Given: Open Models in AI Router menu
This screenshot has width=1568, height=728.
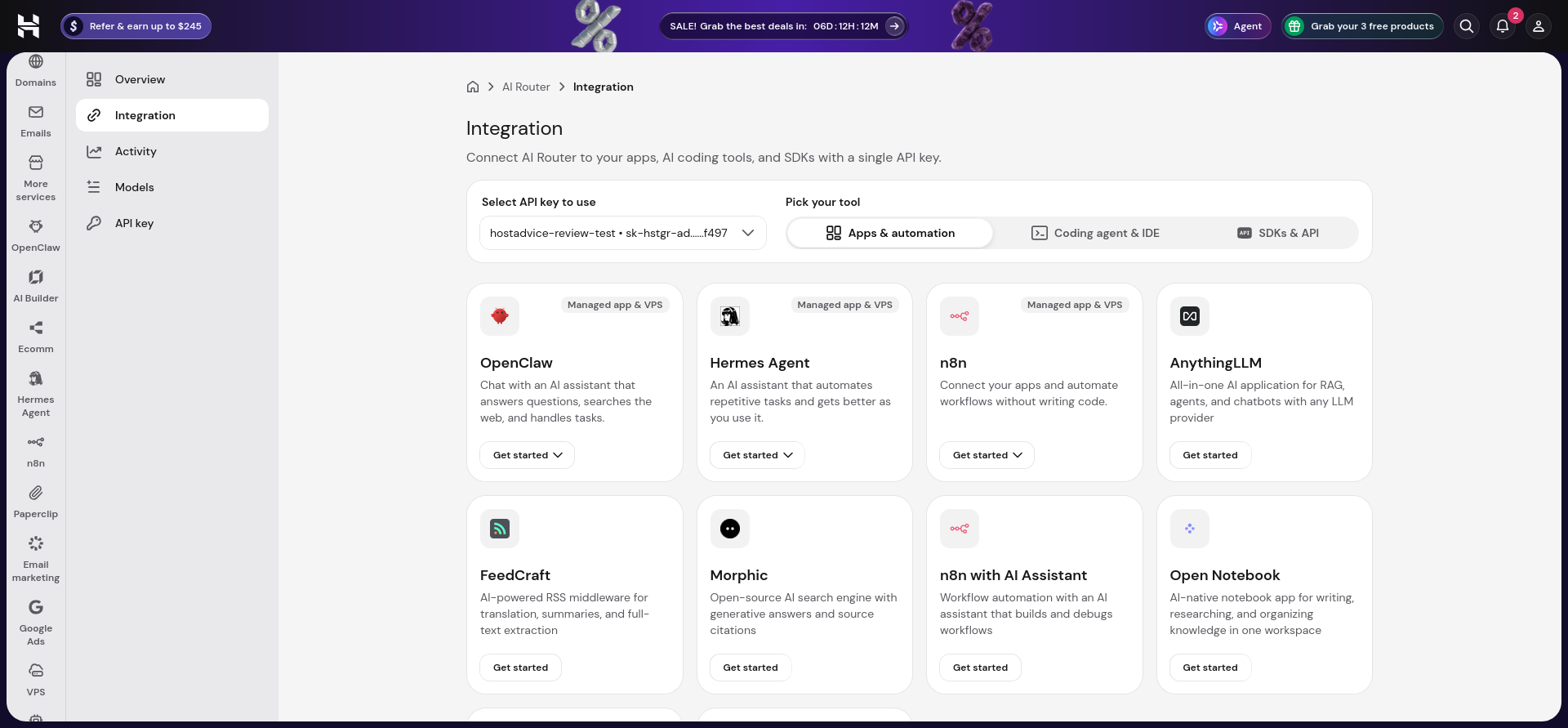Looking at the screenshot, I should click(x=172, y=187).
